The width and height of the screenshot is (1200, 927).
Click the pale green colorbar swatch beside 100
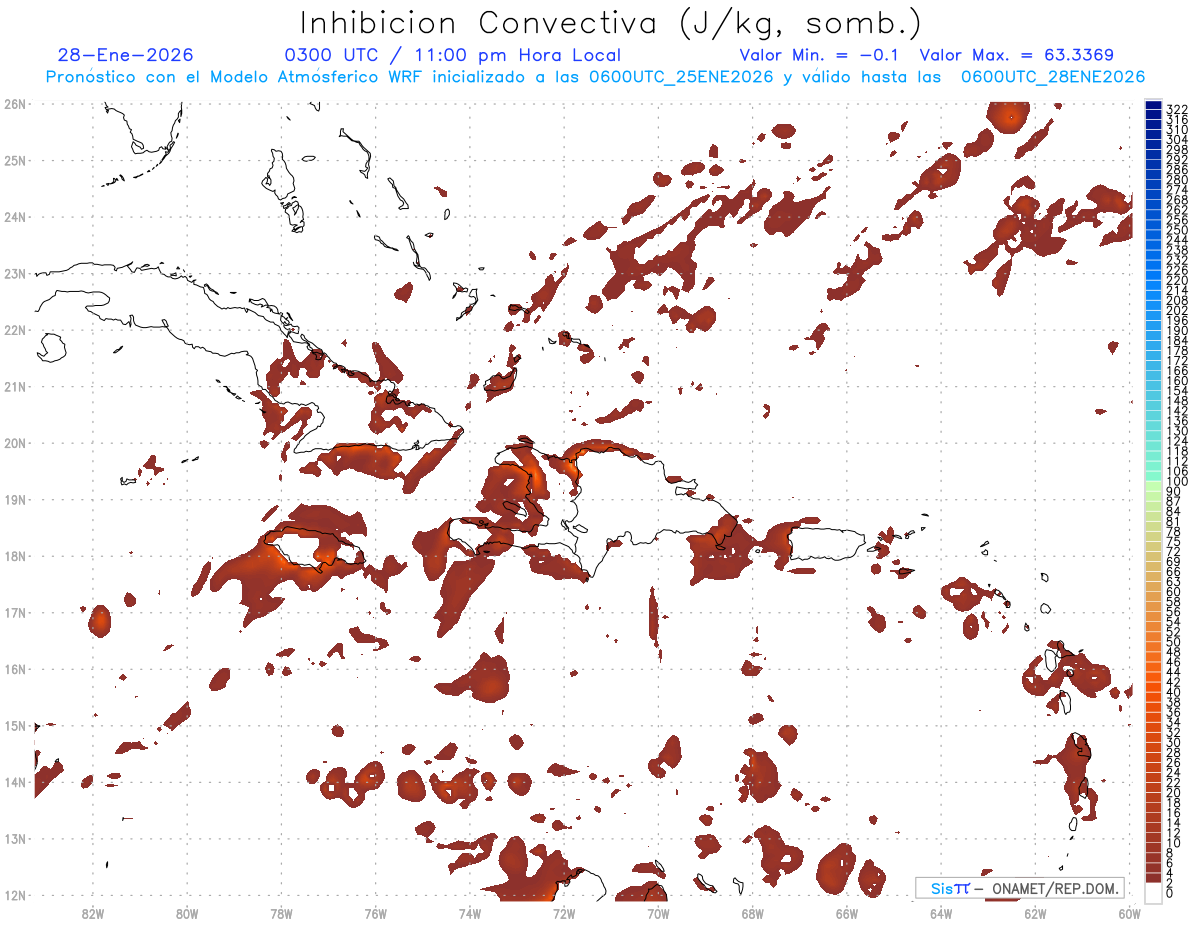[1153, 484]
